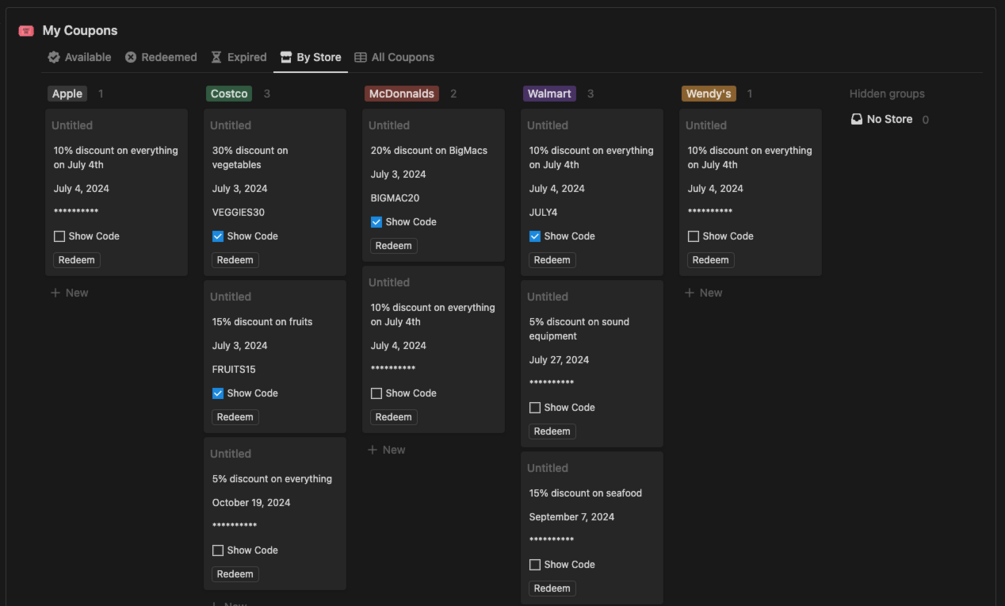Click the Available view checkmark badge icon
Viewport: 1005px width, 606px height.
54,58
